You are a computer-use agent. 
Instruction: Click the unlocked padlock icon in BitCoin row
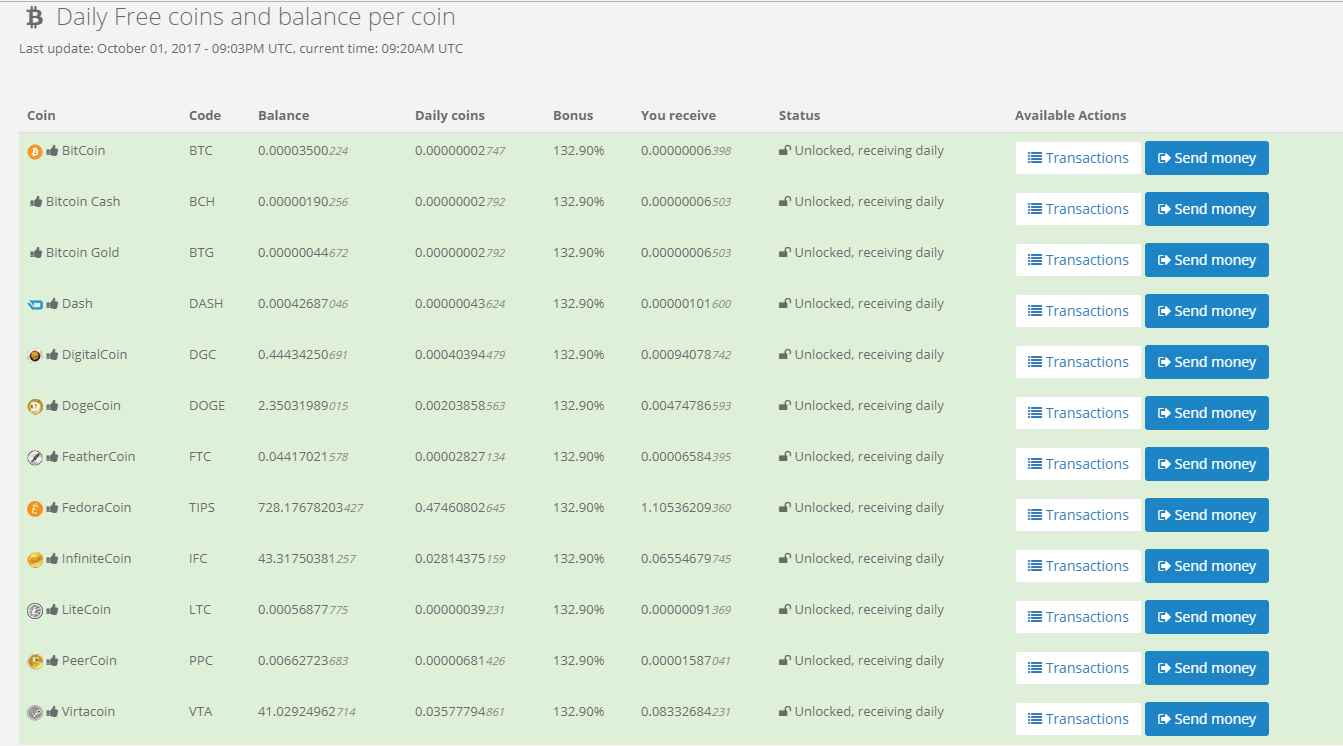tap(785, 151)
